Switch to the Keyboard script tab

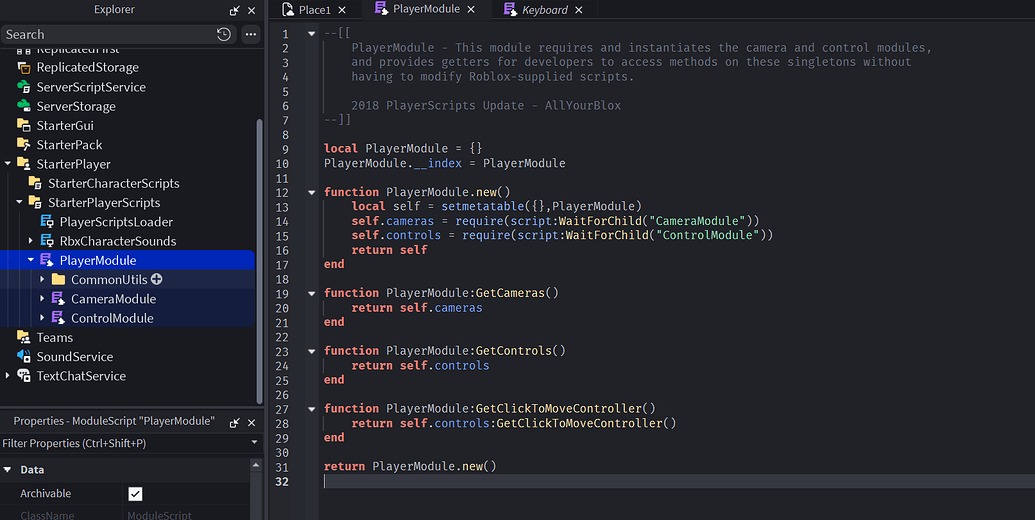click(x=544, y=9)
